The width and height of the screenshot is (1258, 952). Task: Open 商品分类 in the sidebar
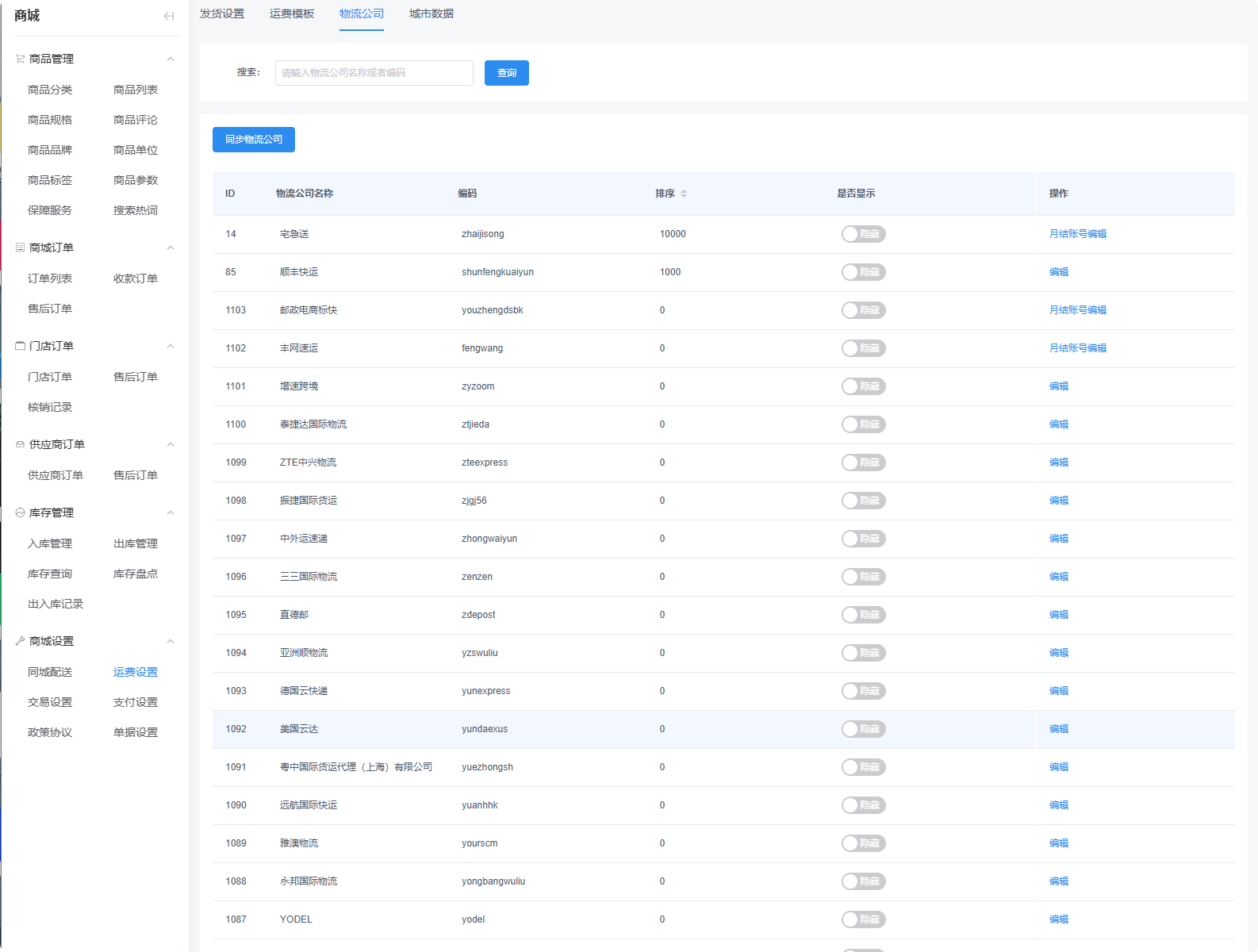(x=50, y=90)
